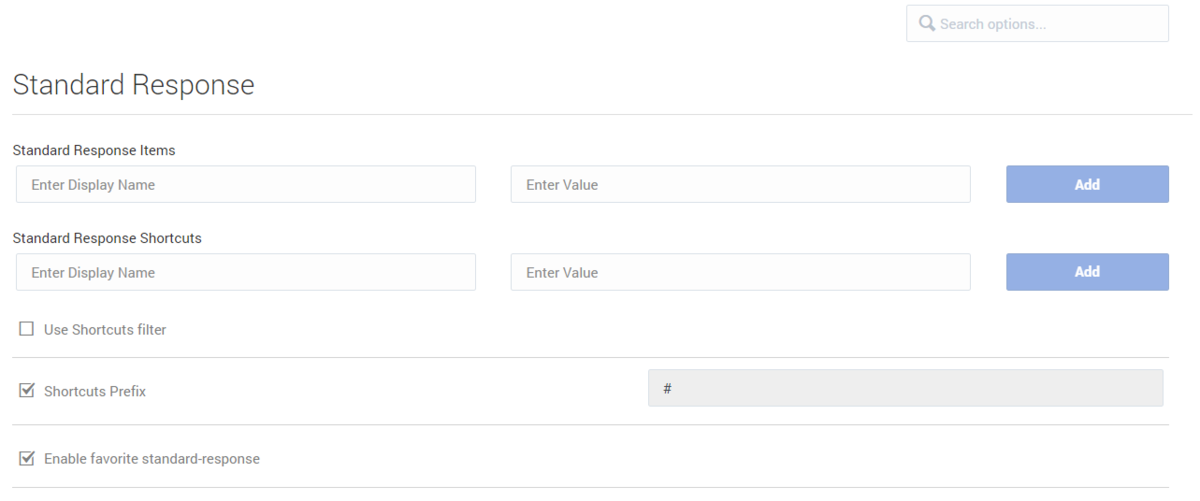1200x501 pixels.
Task: Click the divider line below the heading
Action: [600, 114]
